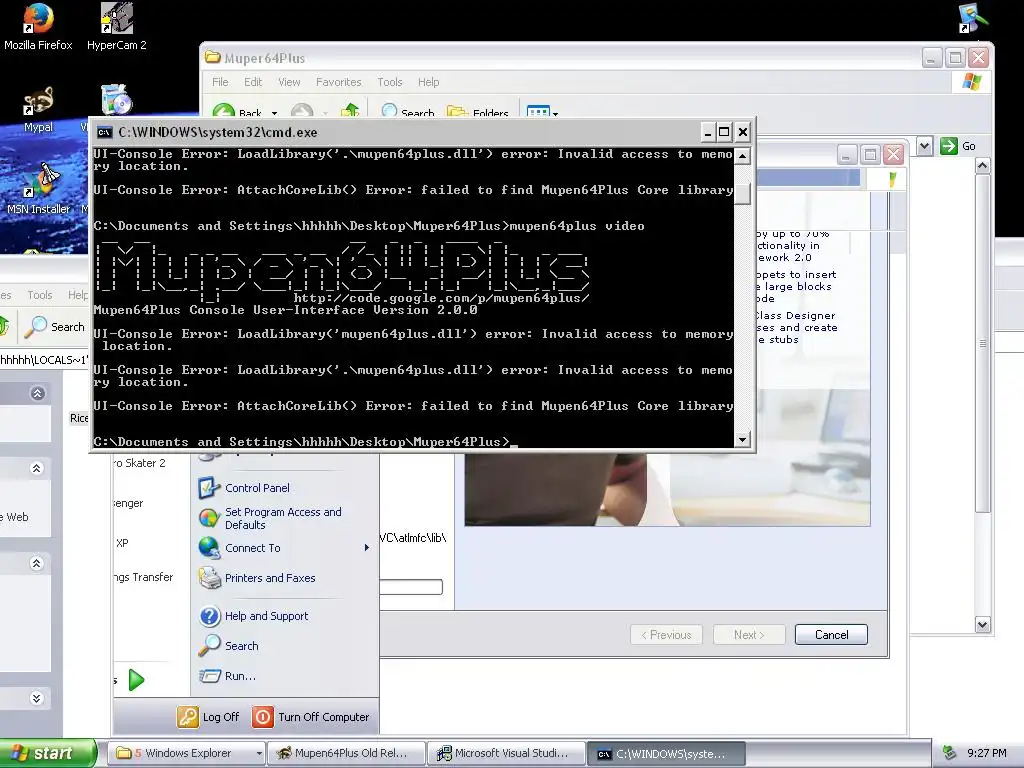Image resolution: width=1024 pixels, height=768 pixels.
Task: Click scroll up arrow in Muper64Plus window
Action: coord(982,167)
